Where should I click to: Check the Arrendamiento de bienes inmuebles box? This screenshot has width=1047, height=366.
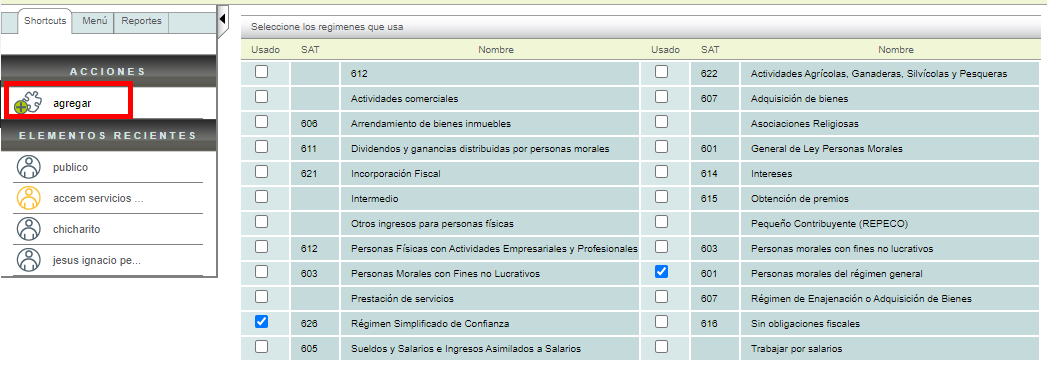(x=262, y=122)
